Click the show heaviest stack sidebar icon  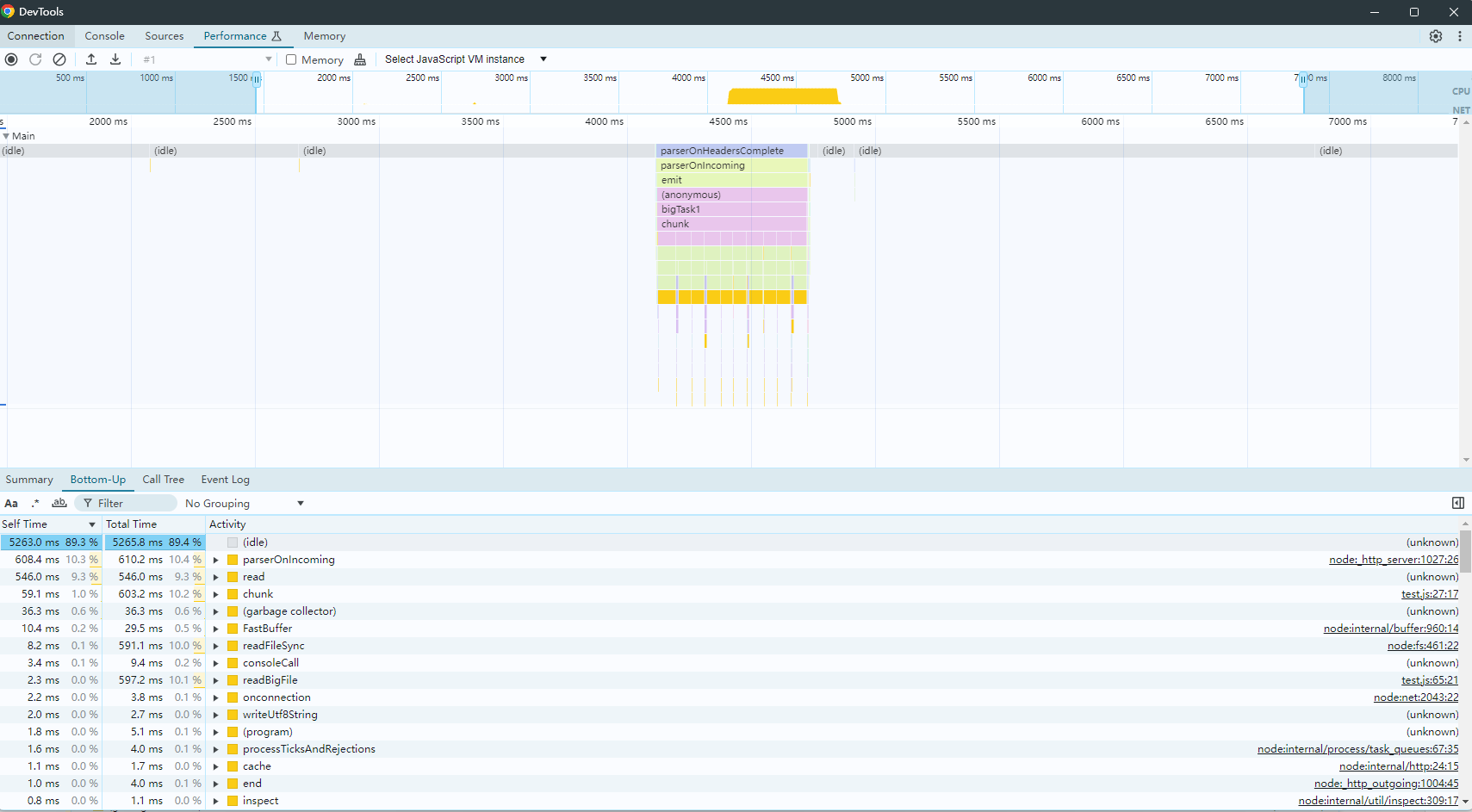click(x=1457, y=503)
